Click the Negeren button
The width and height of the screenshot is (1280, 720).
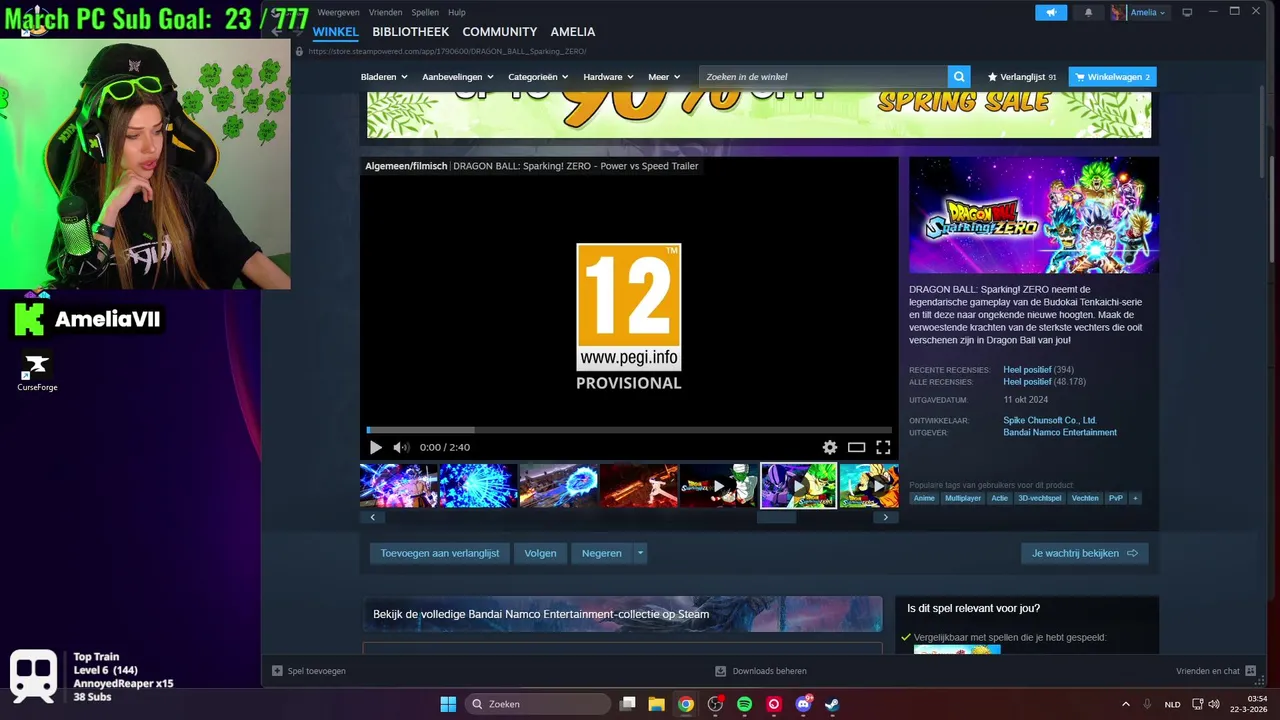(x=602, y=553)
